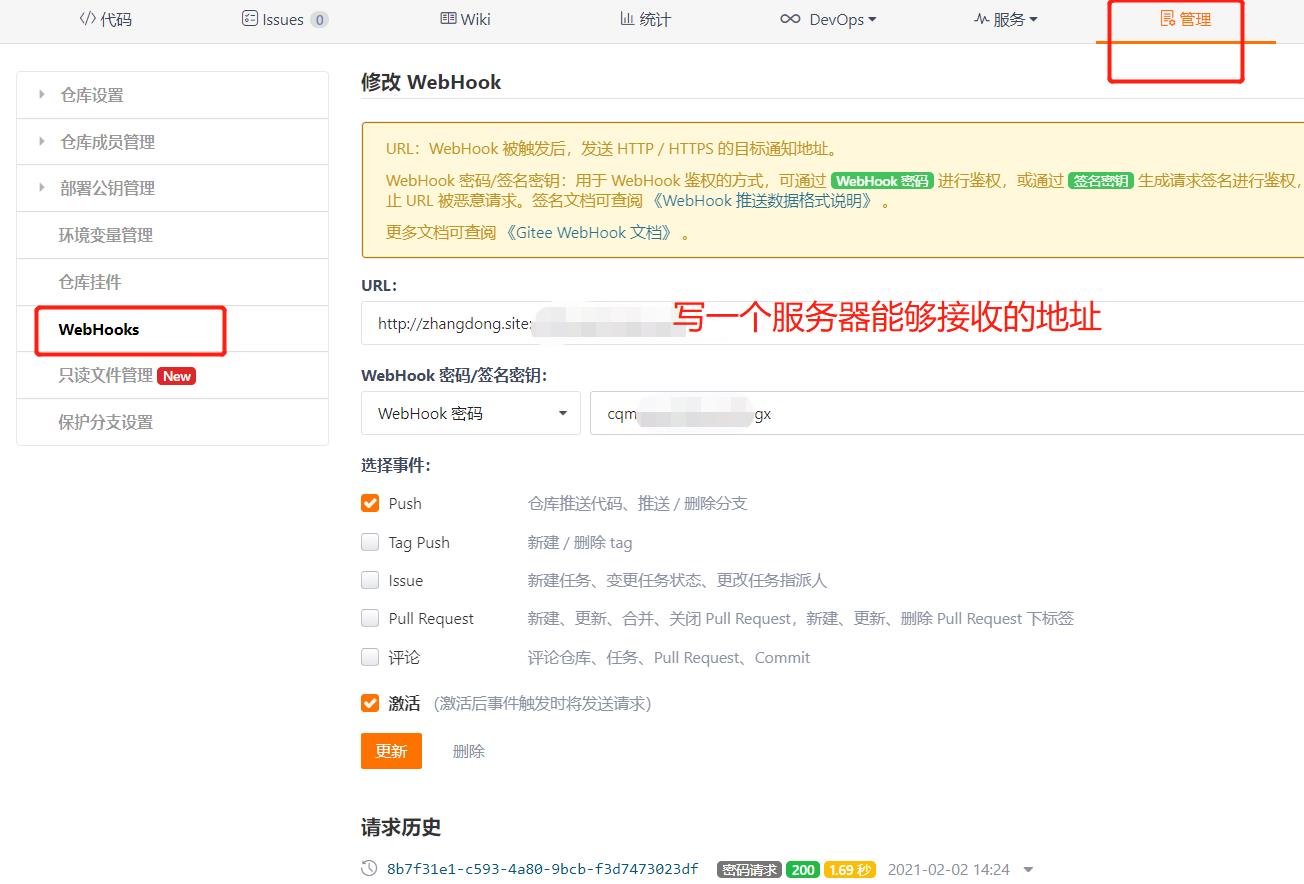Expand request history entry details arrow

[1028, 870]
